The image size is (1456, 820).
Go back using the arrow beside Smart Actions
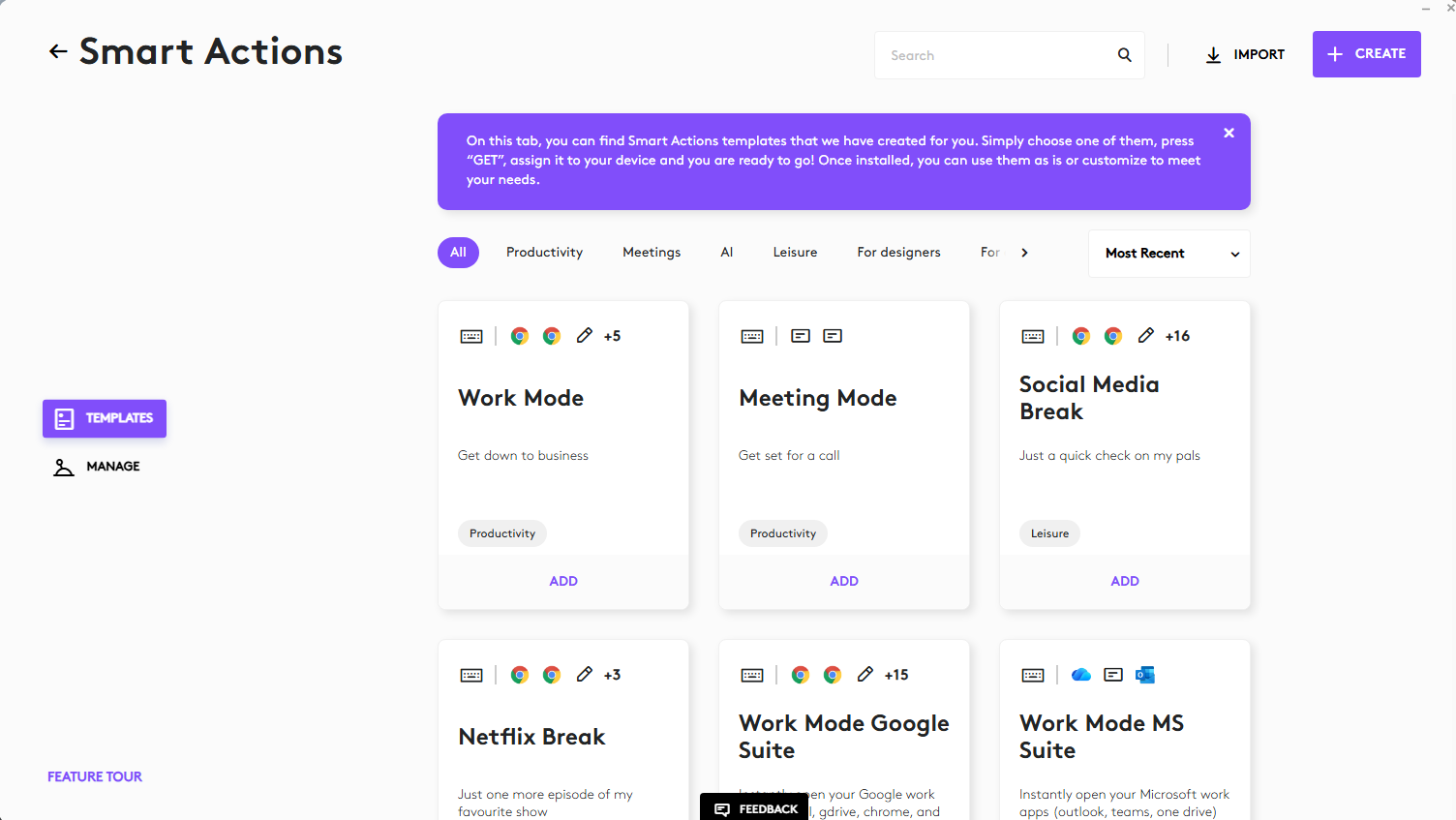click(58, 51)
